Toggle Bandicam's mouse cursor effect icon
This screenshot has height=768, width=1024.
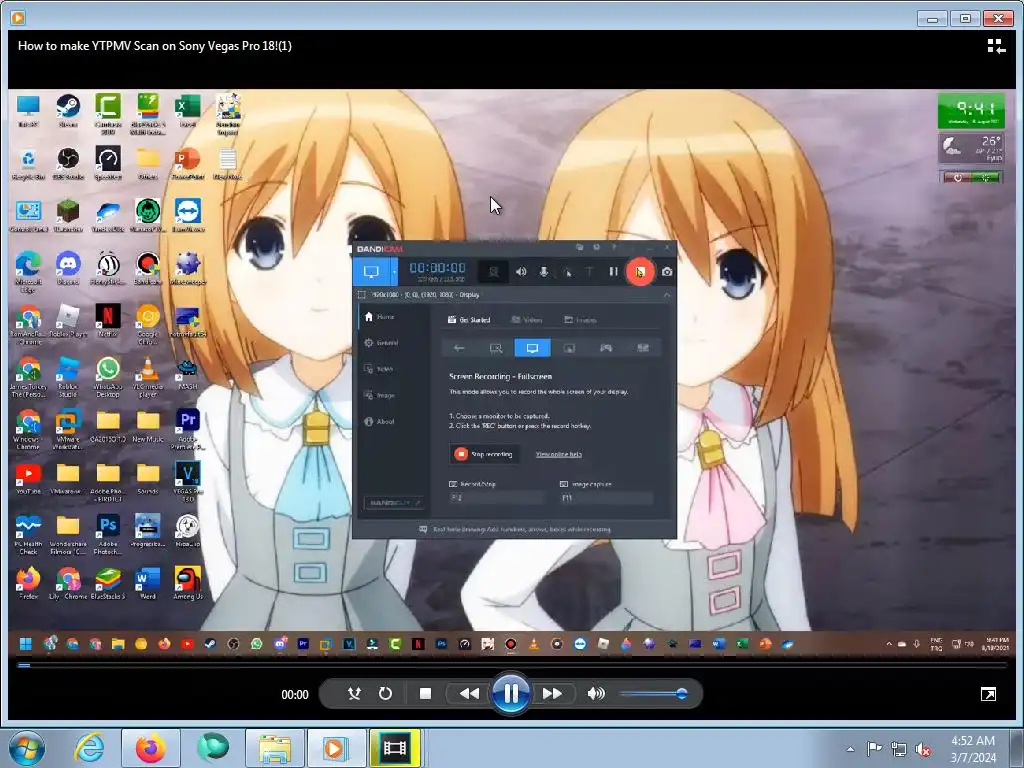567,272
